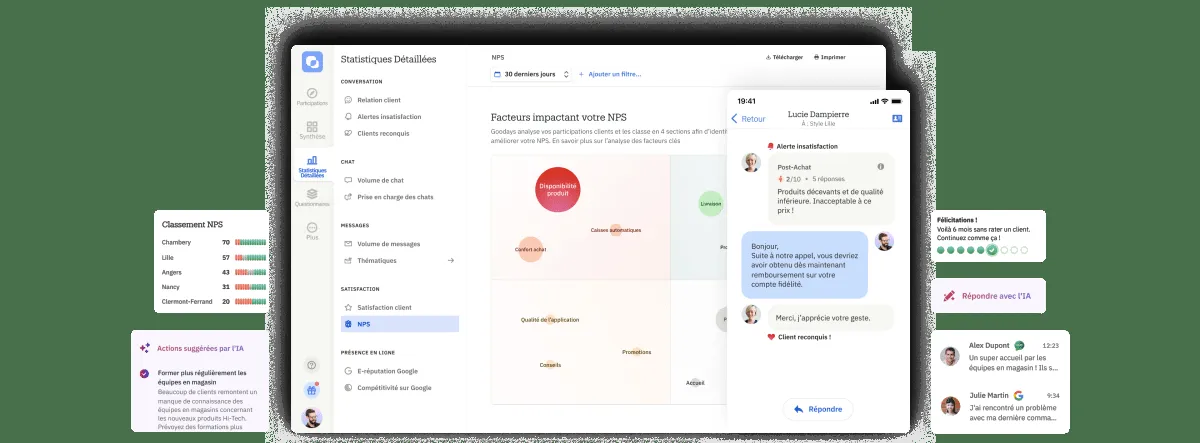The height and width of the screenshot is (443, 1200).
Task: Expand Thématiques with the arrow
Action: 450,260
